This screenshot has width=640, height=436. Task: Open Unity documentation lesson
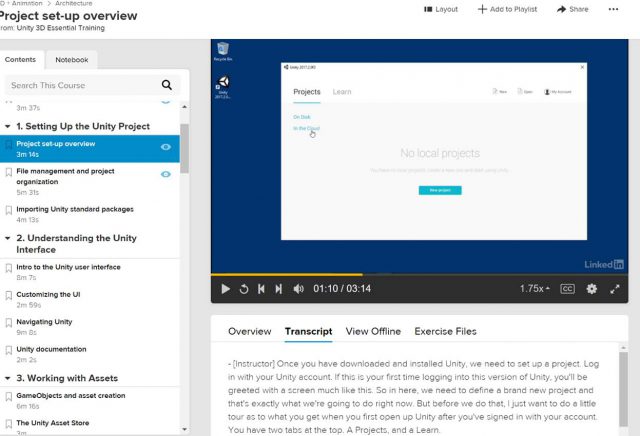click(x=51, y=349)
